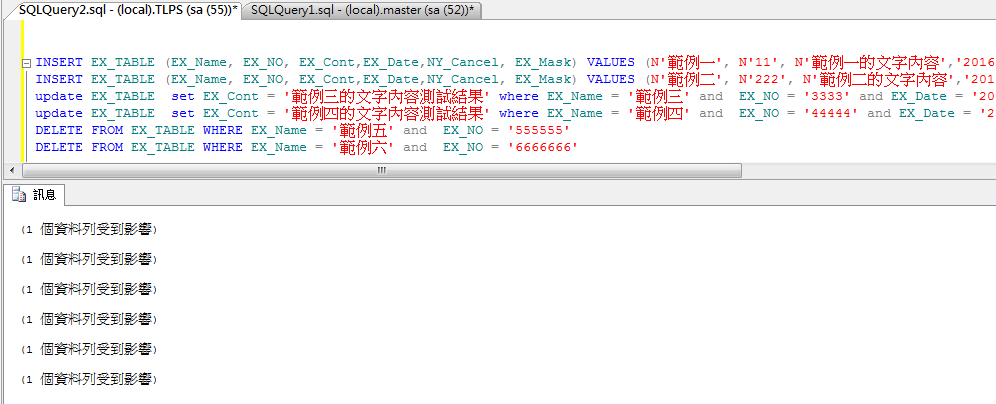Click the second INSERT statement line
The height and width of the screenshot is (404, 996).
(515, 79)
